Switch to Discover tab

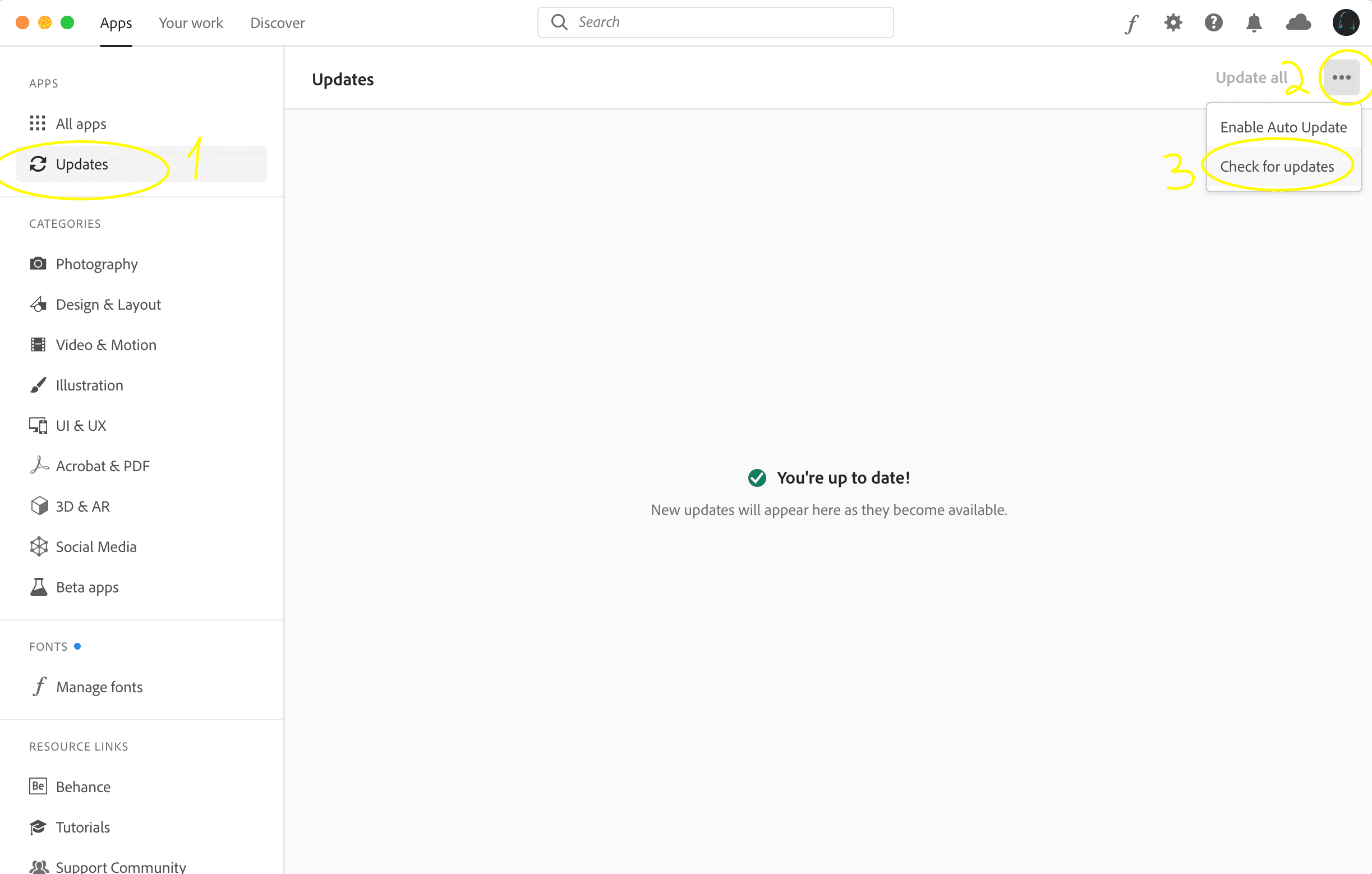coord(278,23)
